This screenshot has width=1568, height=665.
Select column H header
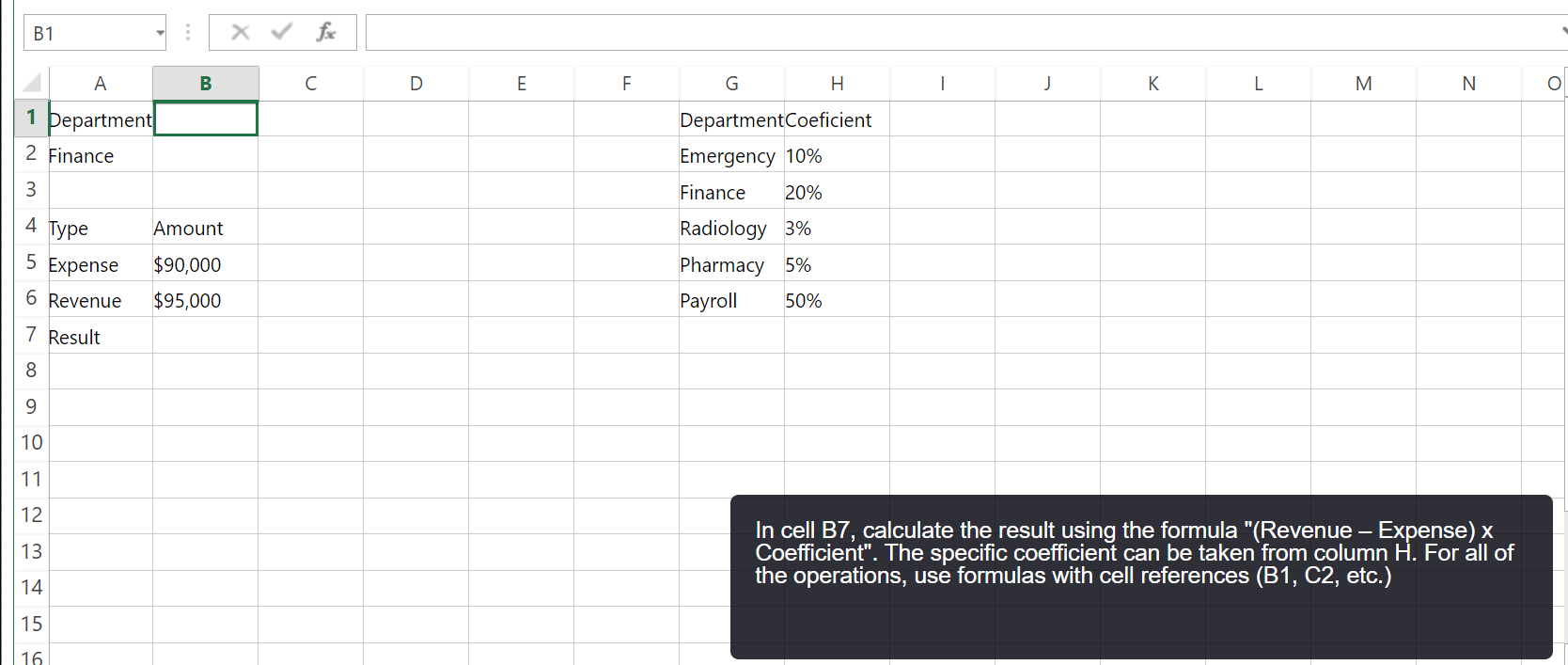(838, 83)
